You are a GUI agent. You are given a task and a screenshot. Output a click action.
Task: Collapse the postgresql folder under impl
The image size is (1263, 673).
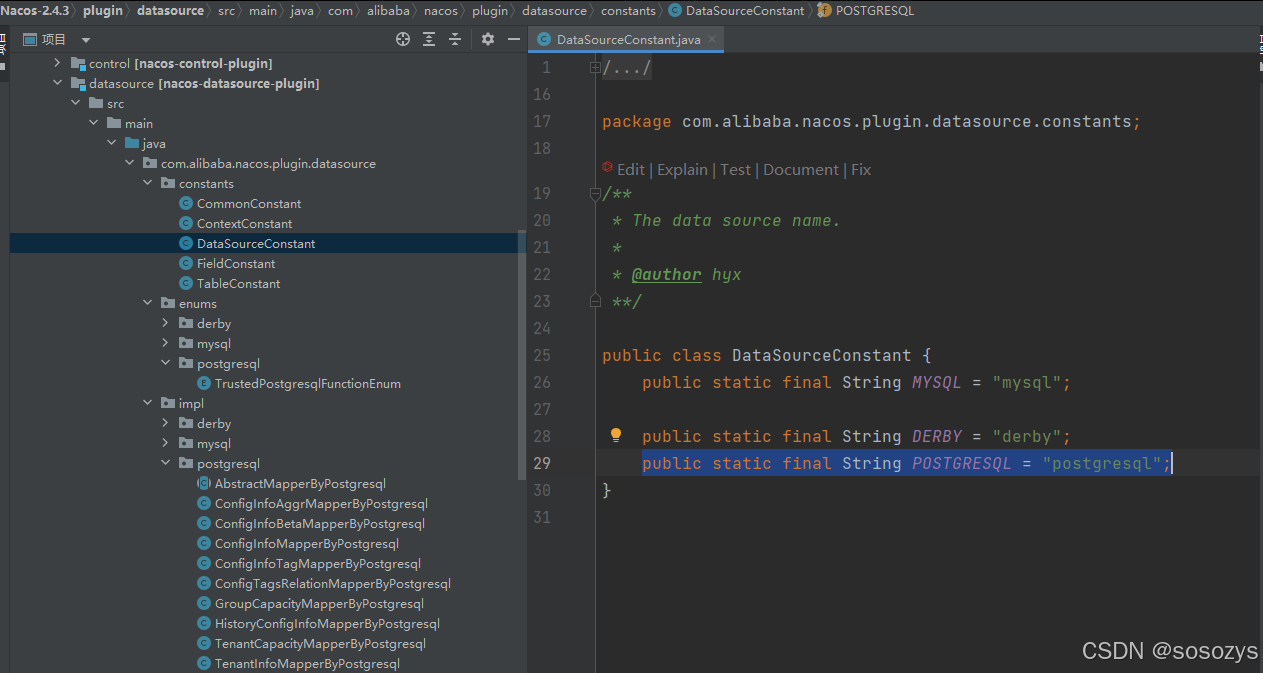(165, 463)
